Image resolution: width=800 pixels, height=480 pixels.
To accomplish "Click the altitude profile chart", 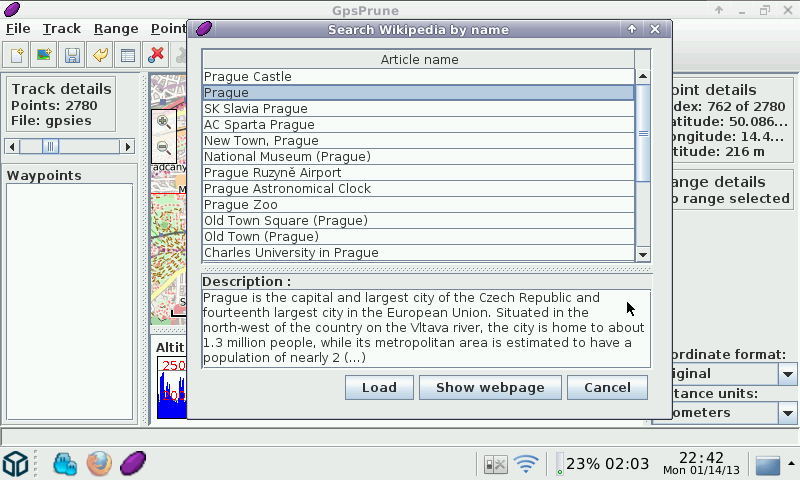I will click(x=172, y=388).
